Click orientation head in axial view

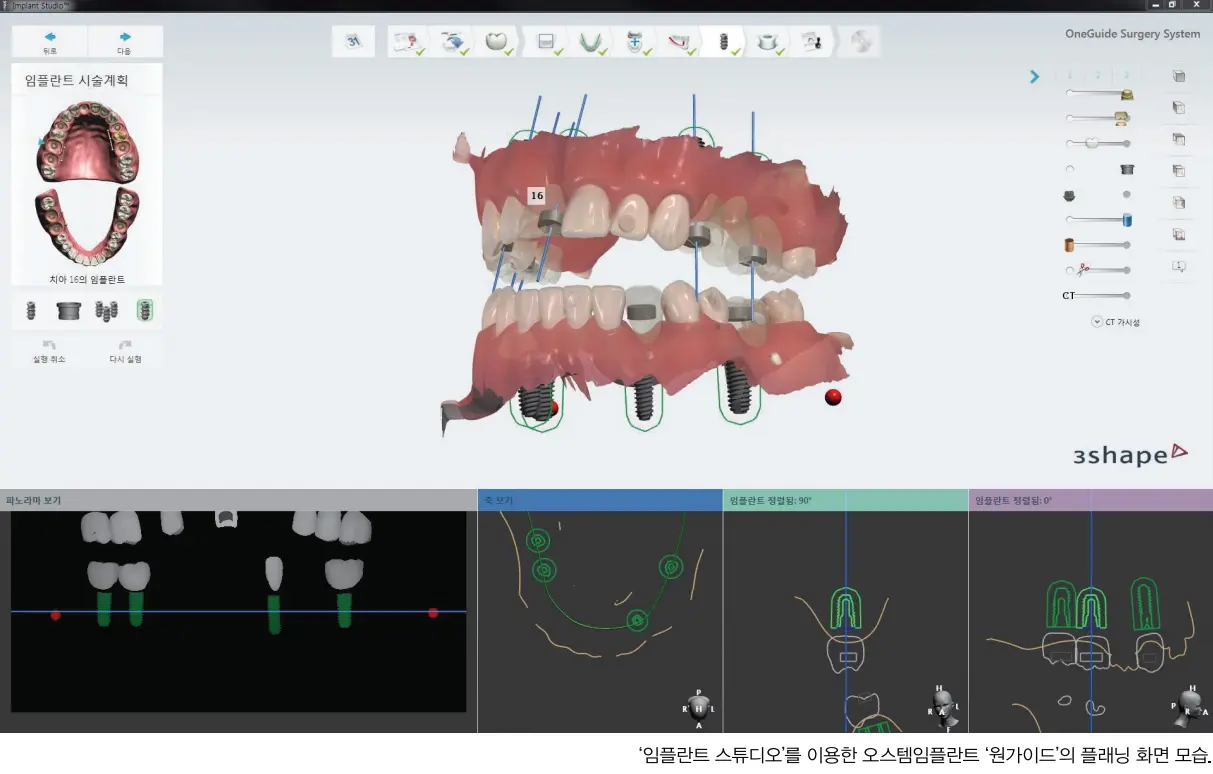(x=699, y=708)
